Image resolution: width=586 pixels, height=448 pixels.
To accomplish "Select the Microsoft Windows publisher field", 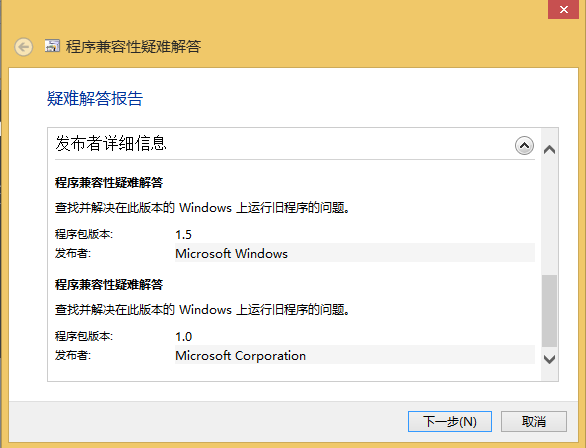I will pyautogui.click(x=355, y=253).
